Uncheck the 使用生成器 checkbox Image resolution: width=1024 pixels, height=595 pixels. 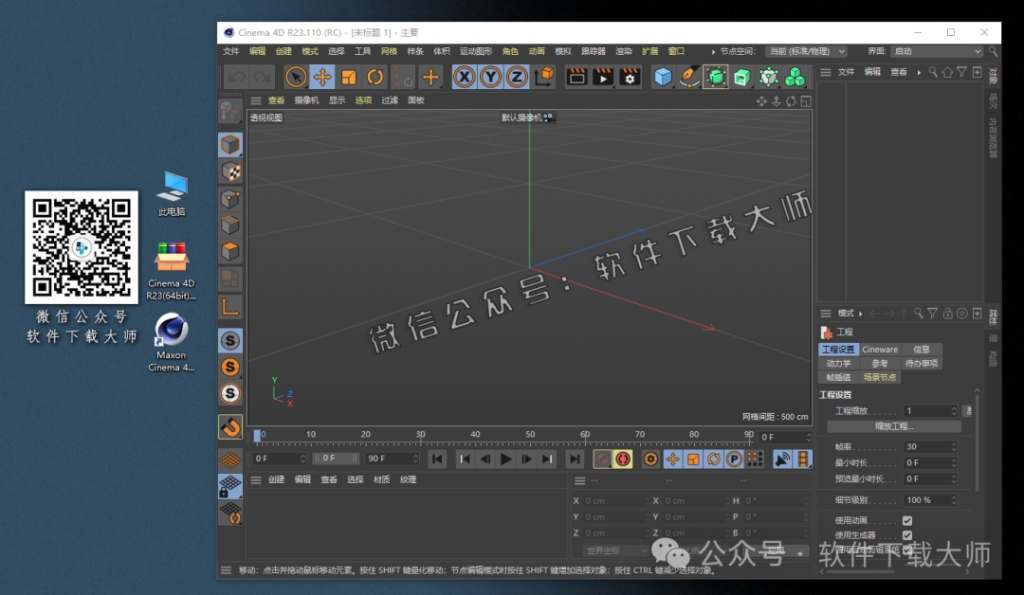coord(908,536)
